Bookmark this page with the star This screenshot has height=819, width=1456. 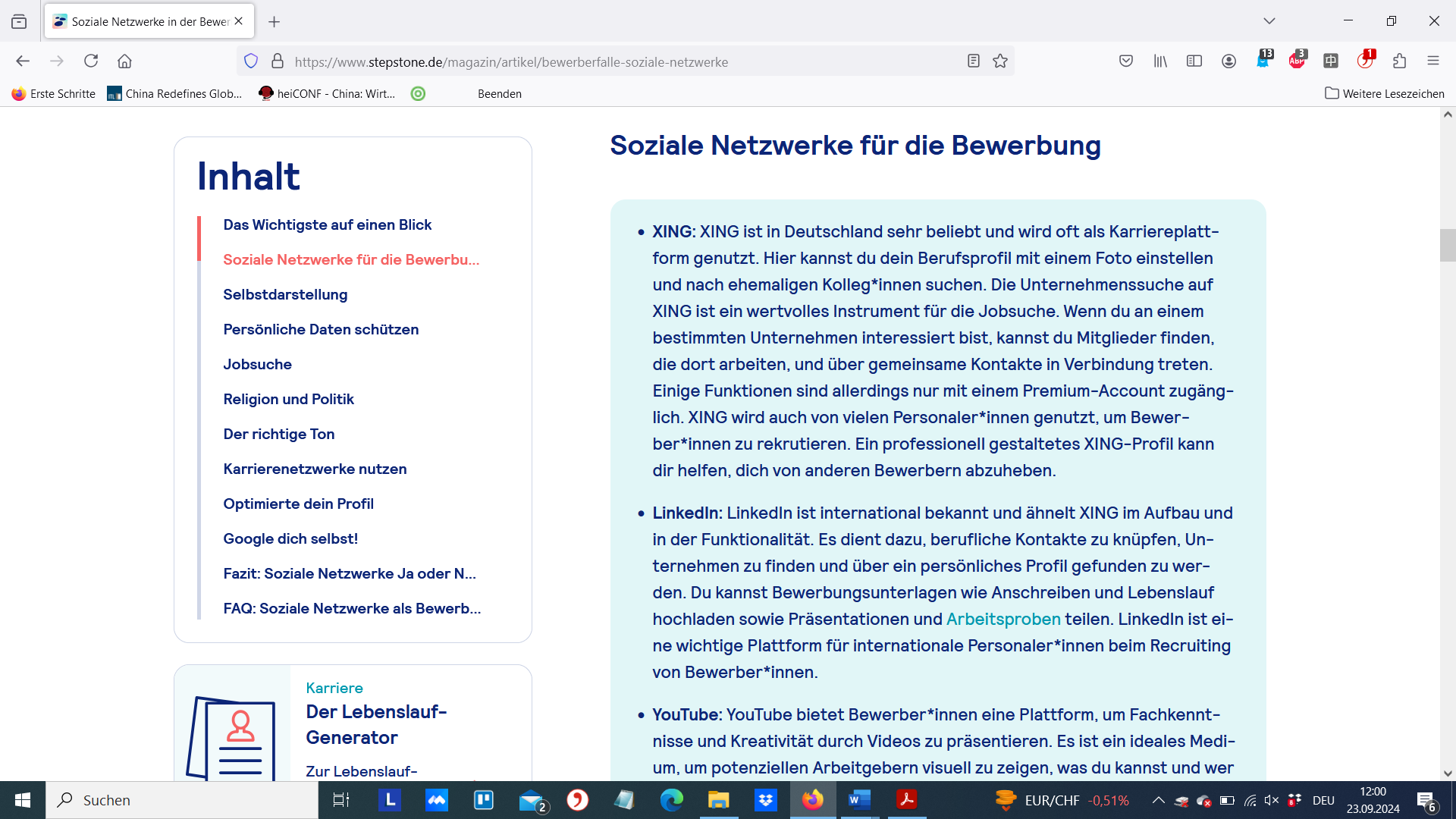[1000, 61]
